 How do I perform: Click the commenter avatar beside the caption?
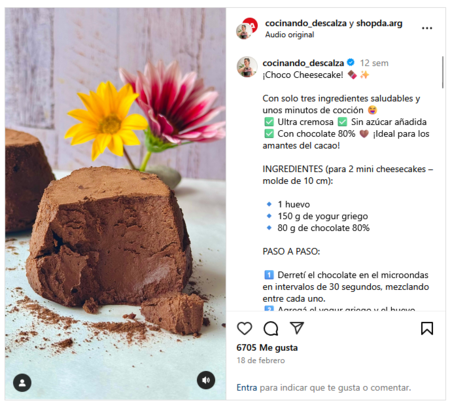[x=247, y=67]
